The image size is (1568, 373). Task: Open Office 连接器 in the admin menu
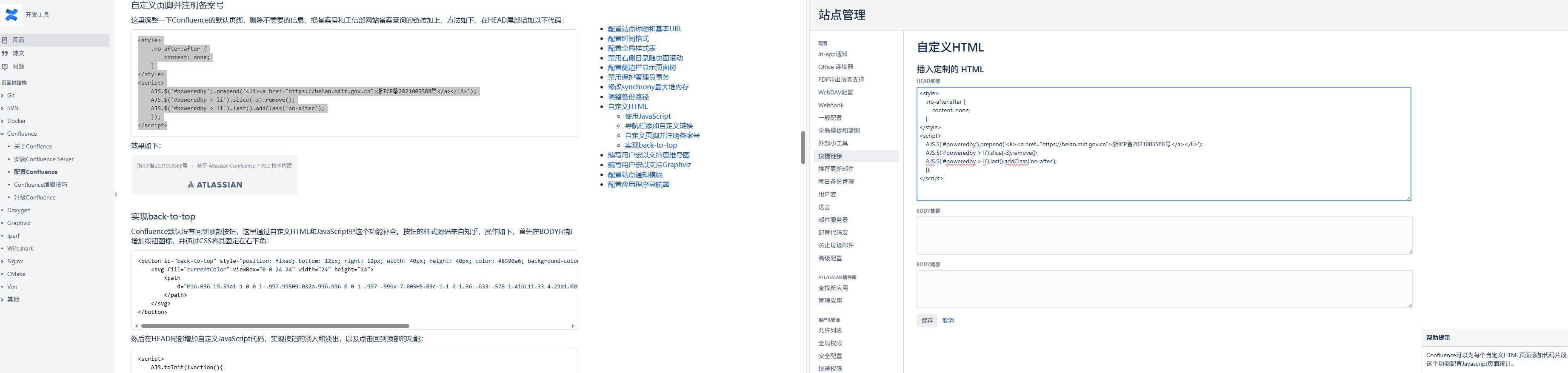(x=835, y=67)
